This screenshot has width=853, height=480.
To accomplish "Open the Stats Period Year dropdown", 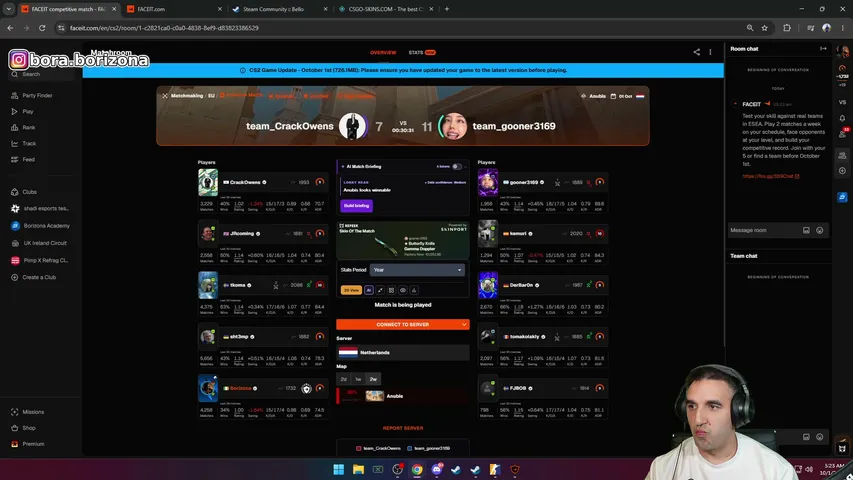I will 417,270.
